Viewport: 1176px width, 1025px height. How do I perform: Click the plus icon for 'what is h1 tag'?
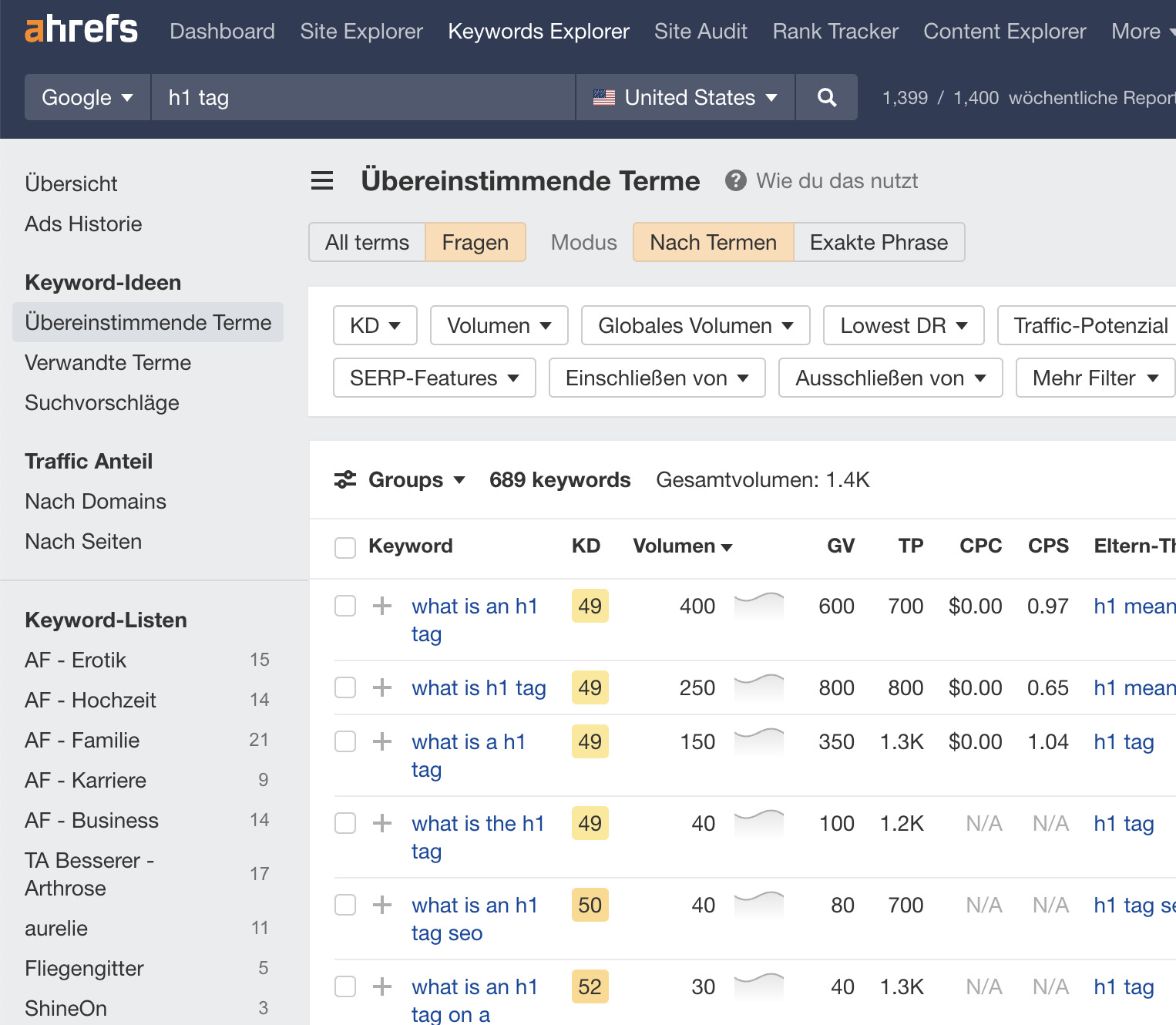(381, 687)
